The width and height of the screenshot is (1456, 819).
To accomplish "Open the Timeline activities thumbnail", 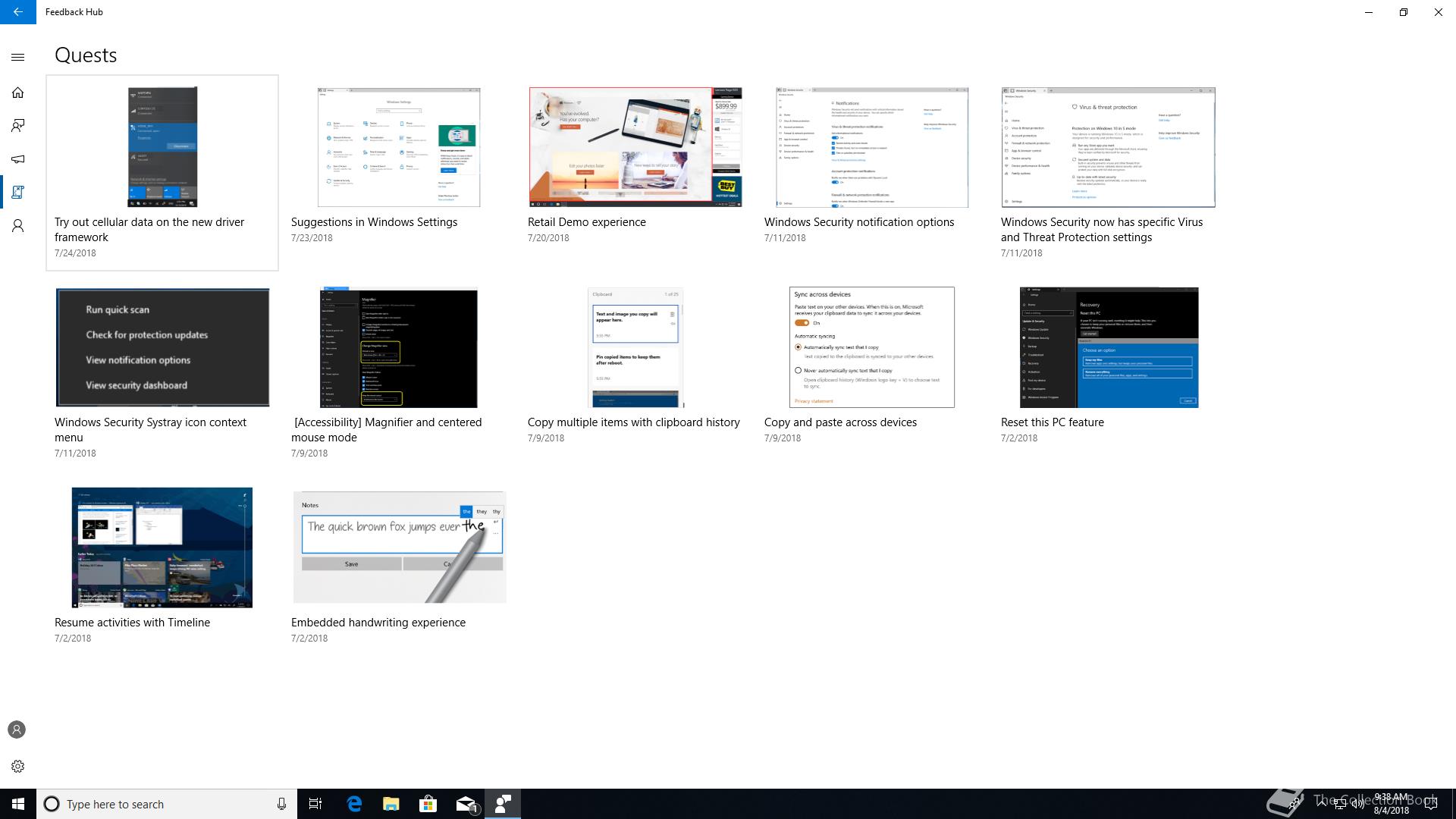I will click(x=162, y=548).
